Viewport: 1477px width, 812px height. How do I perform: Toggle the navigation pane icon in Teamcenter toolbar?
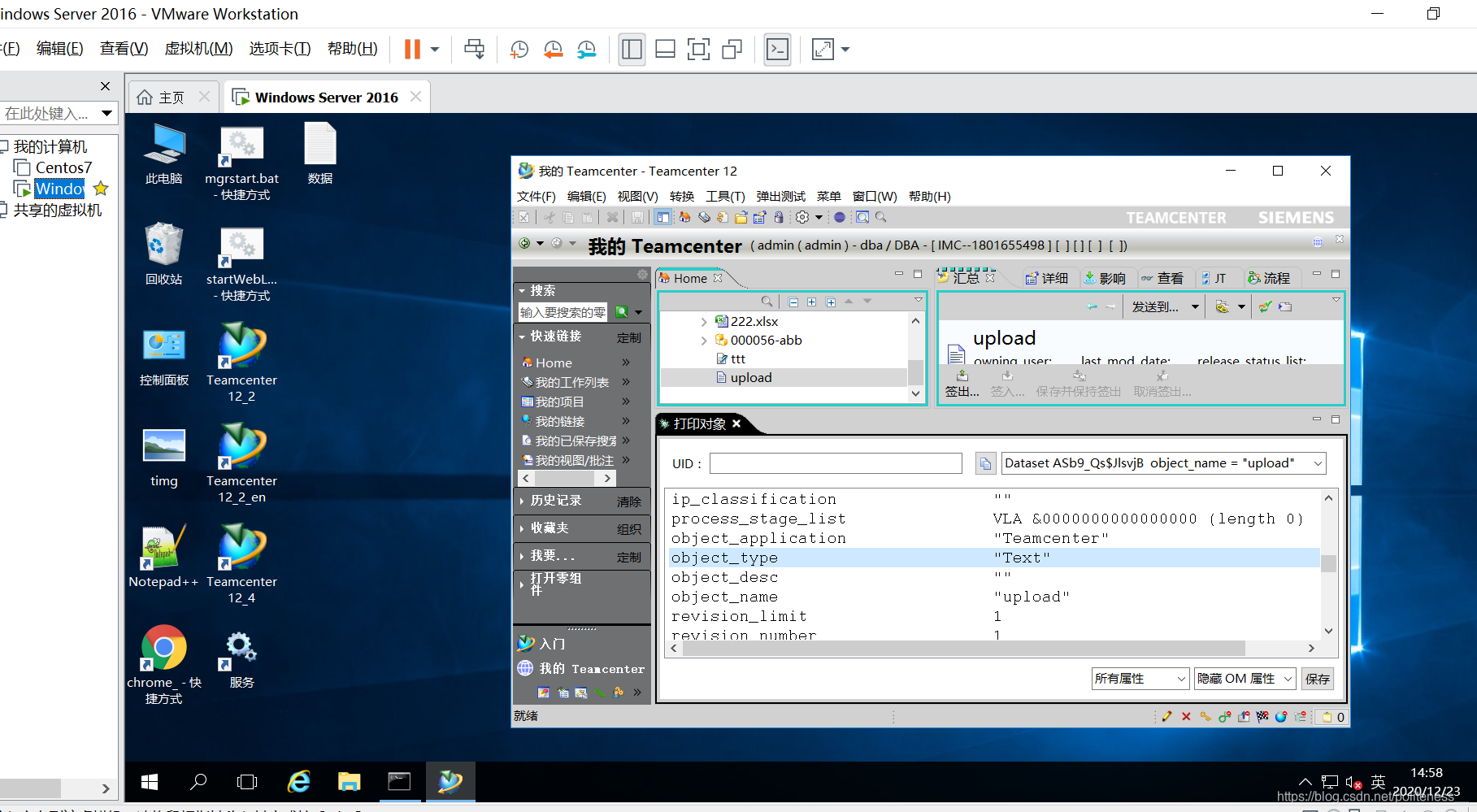pyautogui.click(x=662, y=217)
